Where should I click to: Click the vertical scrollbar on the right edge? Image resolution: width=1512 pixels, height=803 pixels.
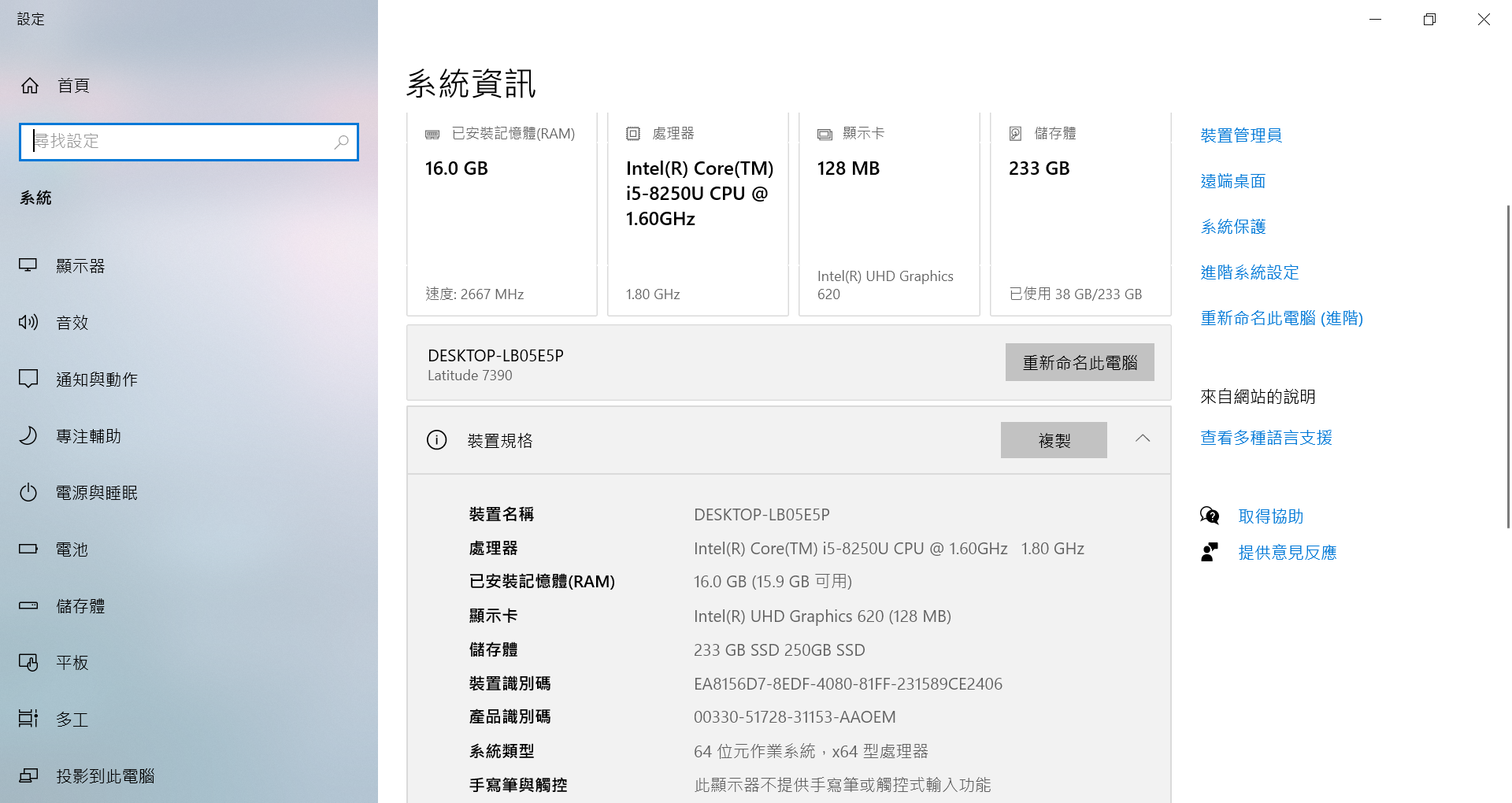pyautogui.click(x=1508, y=366)
